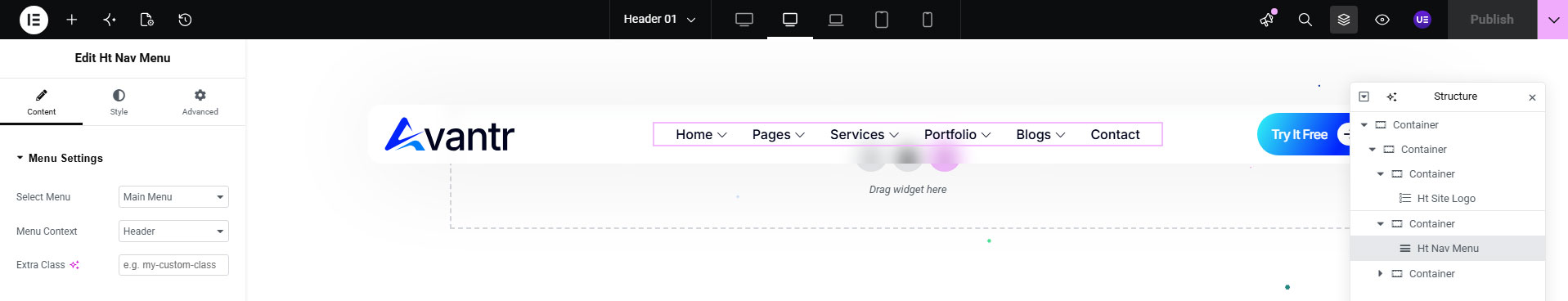Image resolution: width=1568 pixels, height=301 pixels.
Task: Collapse the Container arrow above Ht Site Logo
Action: click(x=1380, y=174)
